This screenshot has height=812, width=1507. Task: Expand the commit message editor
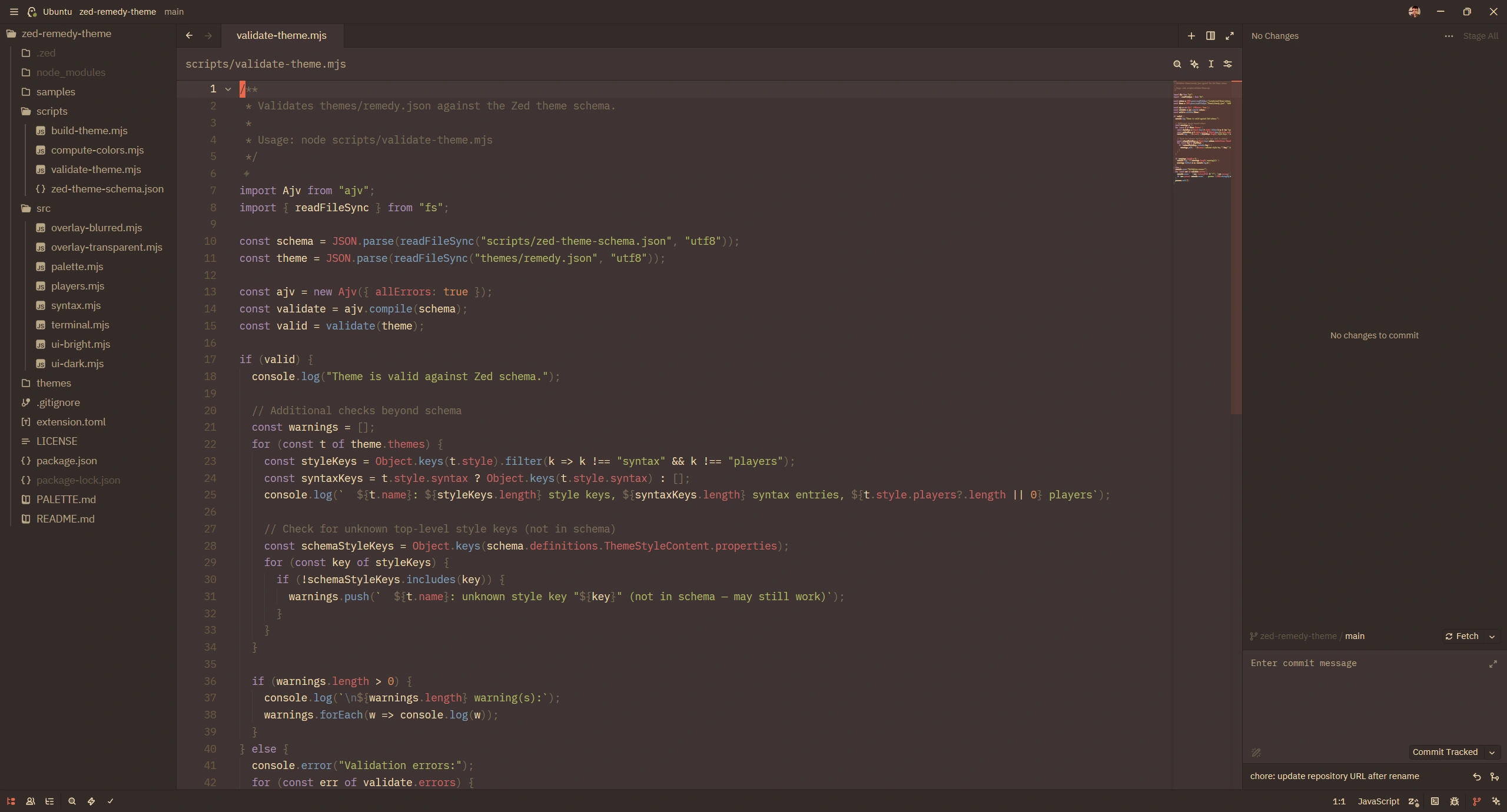click(1493, 664)
